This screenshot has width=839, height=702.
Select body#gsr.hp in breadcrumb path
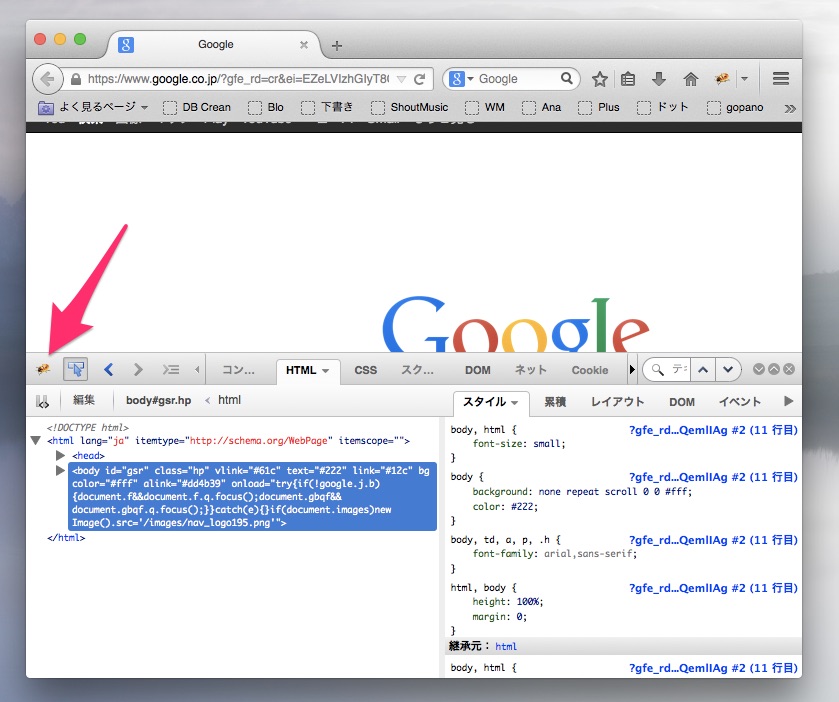(x=158, y=400)
